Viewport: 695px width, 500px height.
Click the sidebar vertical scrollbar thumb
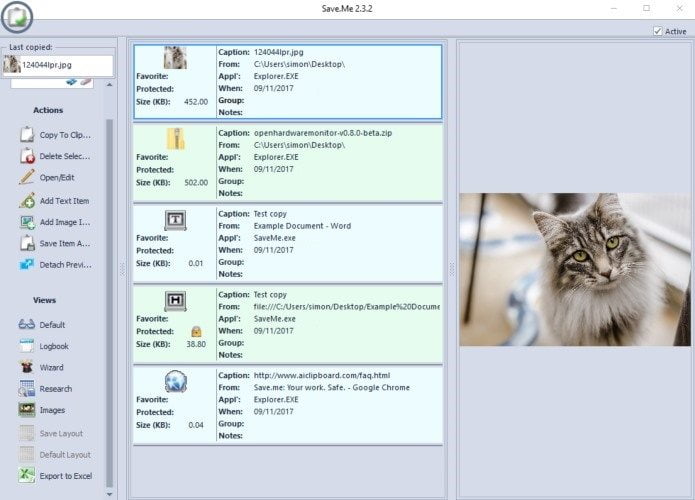click(x=109, y=303)
